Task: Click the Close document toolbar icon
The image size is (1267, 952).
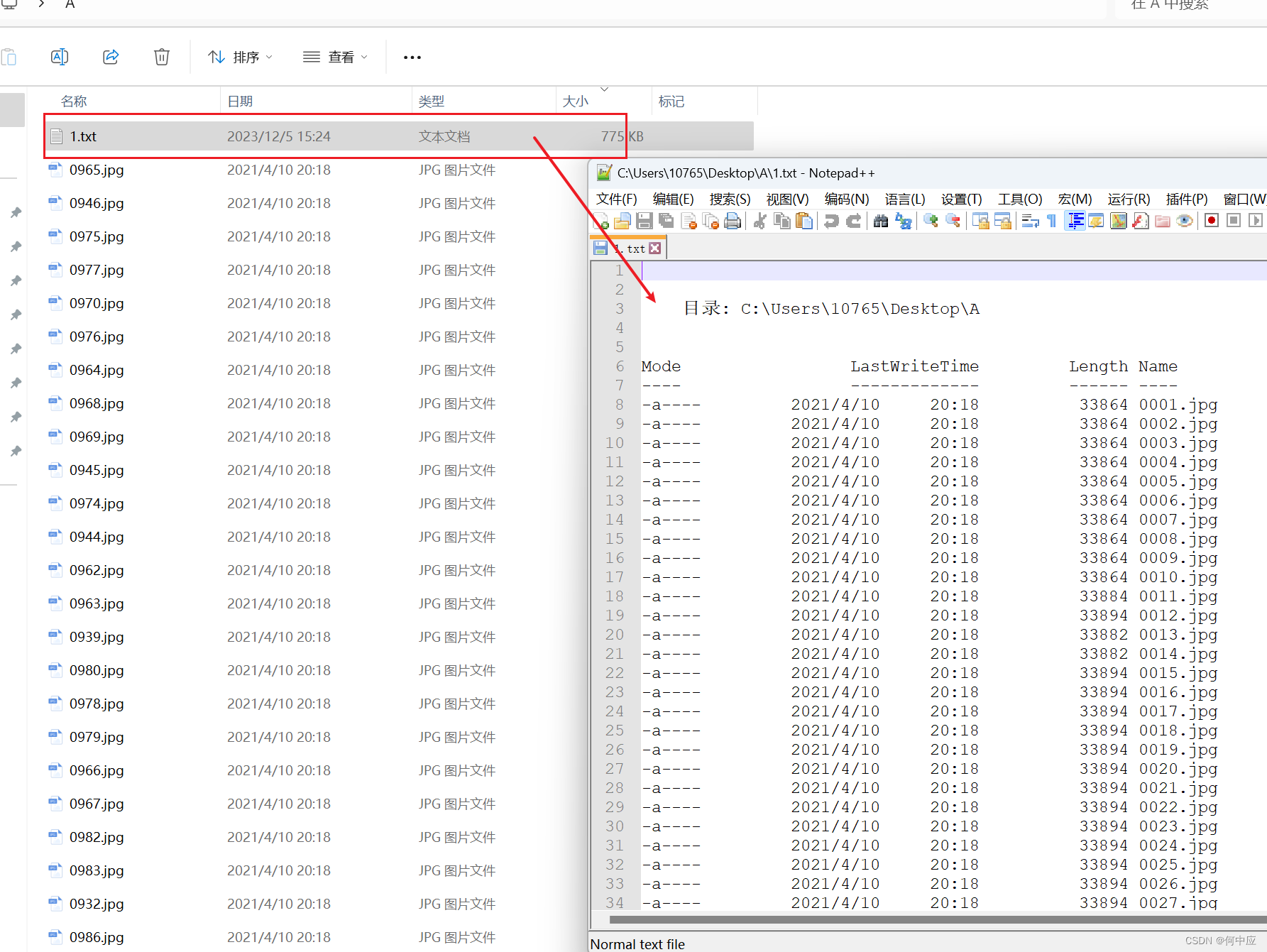Action: [x=689, y=221]
